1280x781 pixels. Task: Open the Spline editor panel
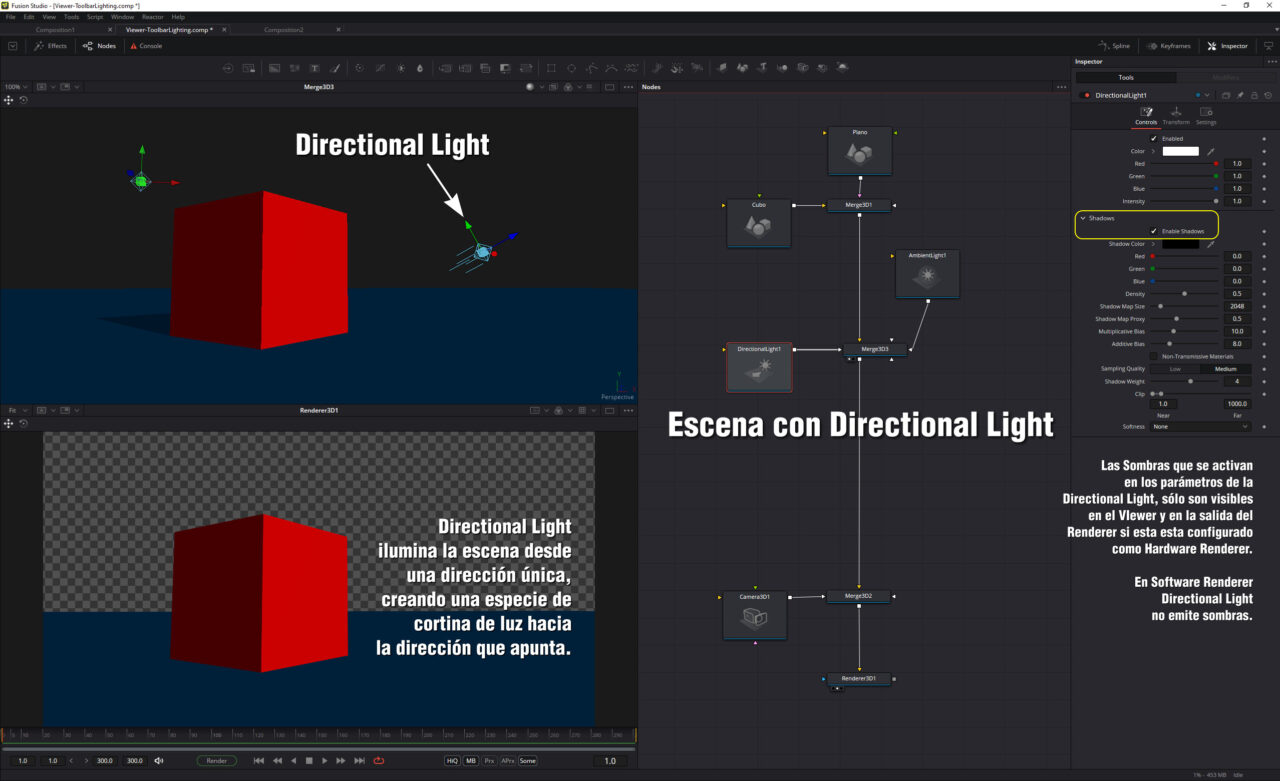[x=1114, y=46]
